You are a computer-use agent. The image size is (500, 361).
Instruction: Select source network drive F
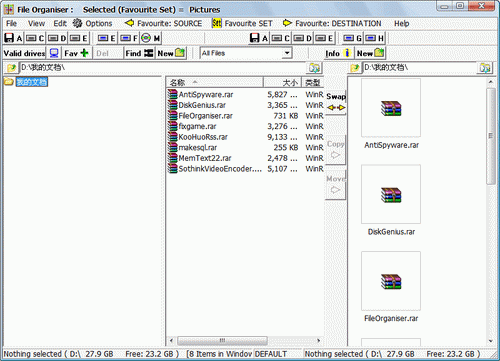tap(129, 38)
